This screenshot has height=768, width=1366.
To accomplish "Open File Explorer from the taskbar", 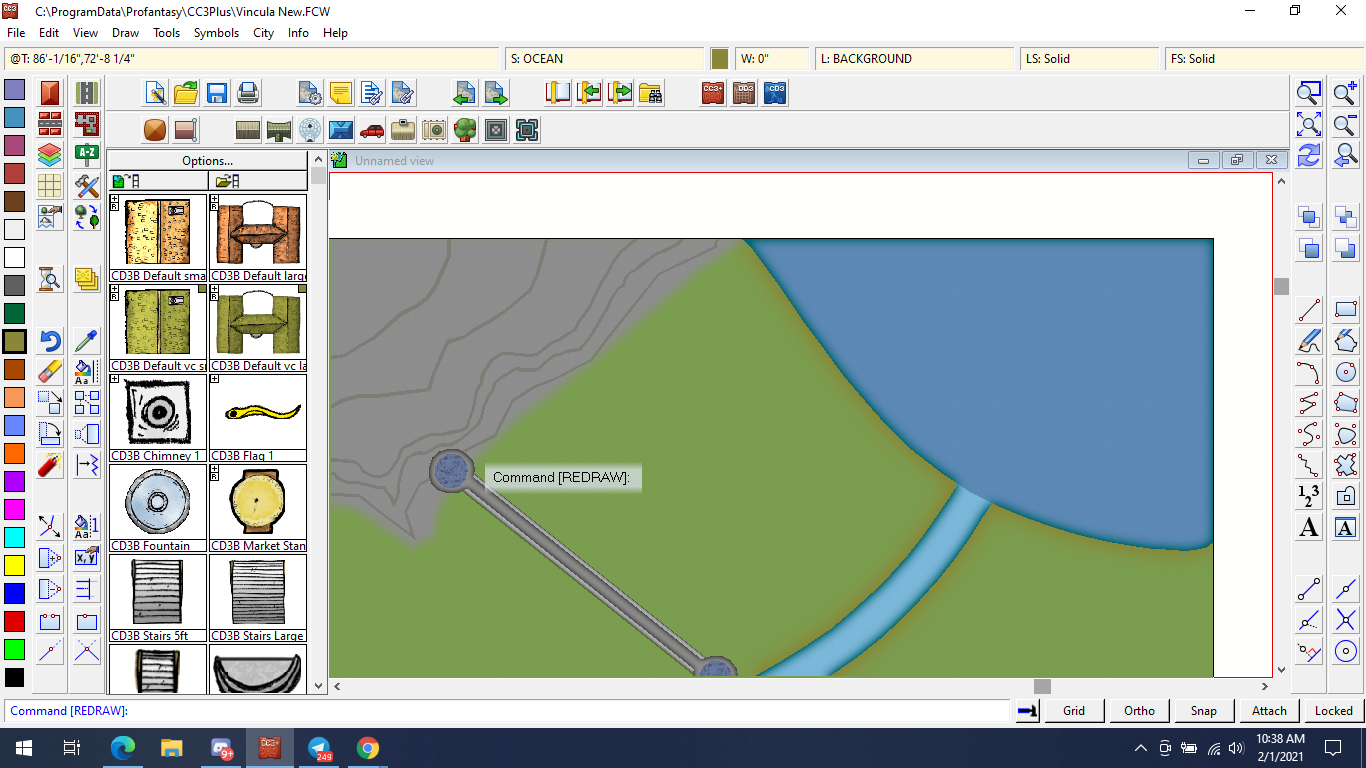I will (172, 748).
